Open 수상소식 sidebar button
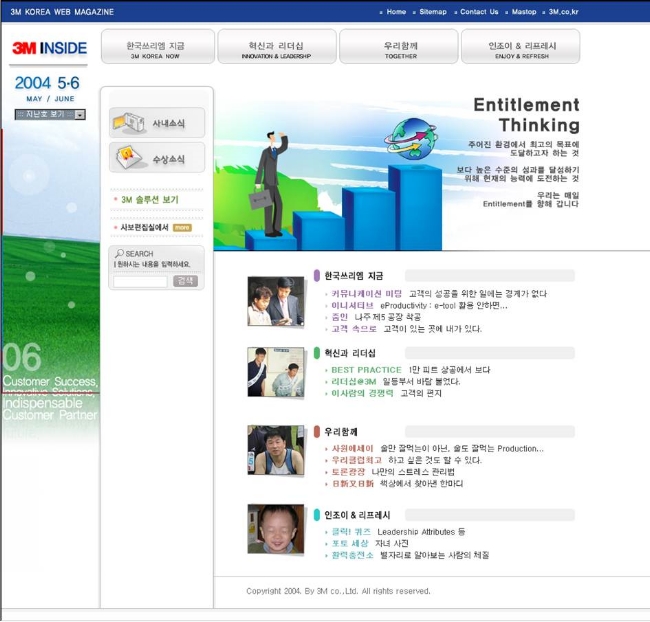Image resolution: width=650 pixels, height=622 pixels. pos(157,158)
